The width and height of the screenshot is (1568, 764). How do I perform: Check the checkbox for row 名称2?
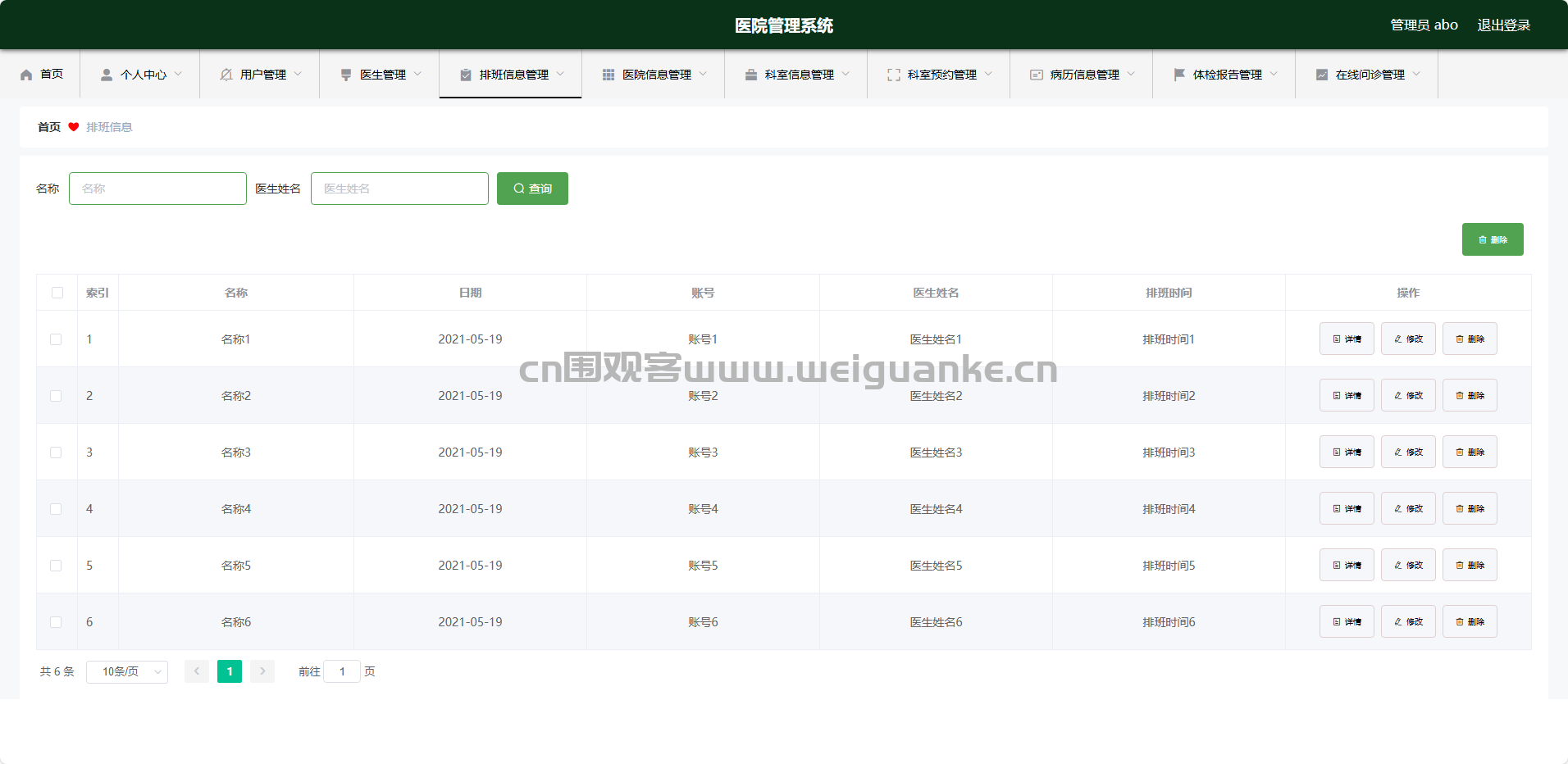[x=56, y=396]
